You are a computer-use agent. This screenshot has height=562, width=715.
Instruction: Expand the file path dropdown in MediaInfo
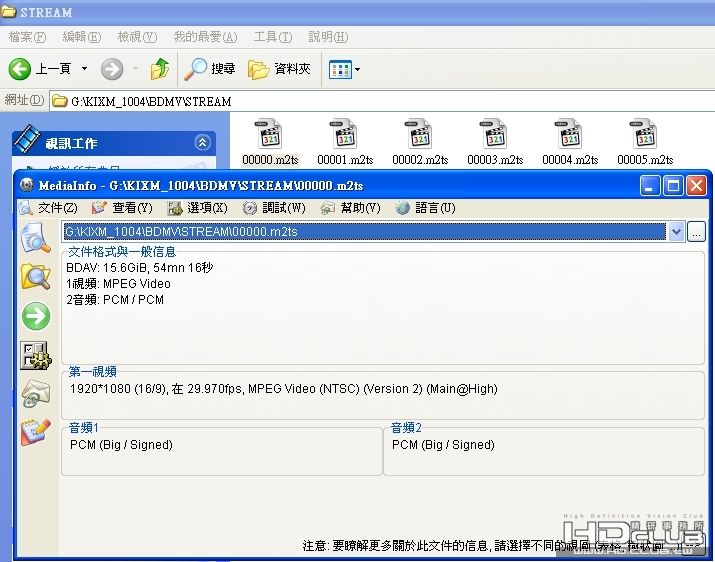[x=676, y=232]
